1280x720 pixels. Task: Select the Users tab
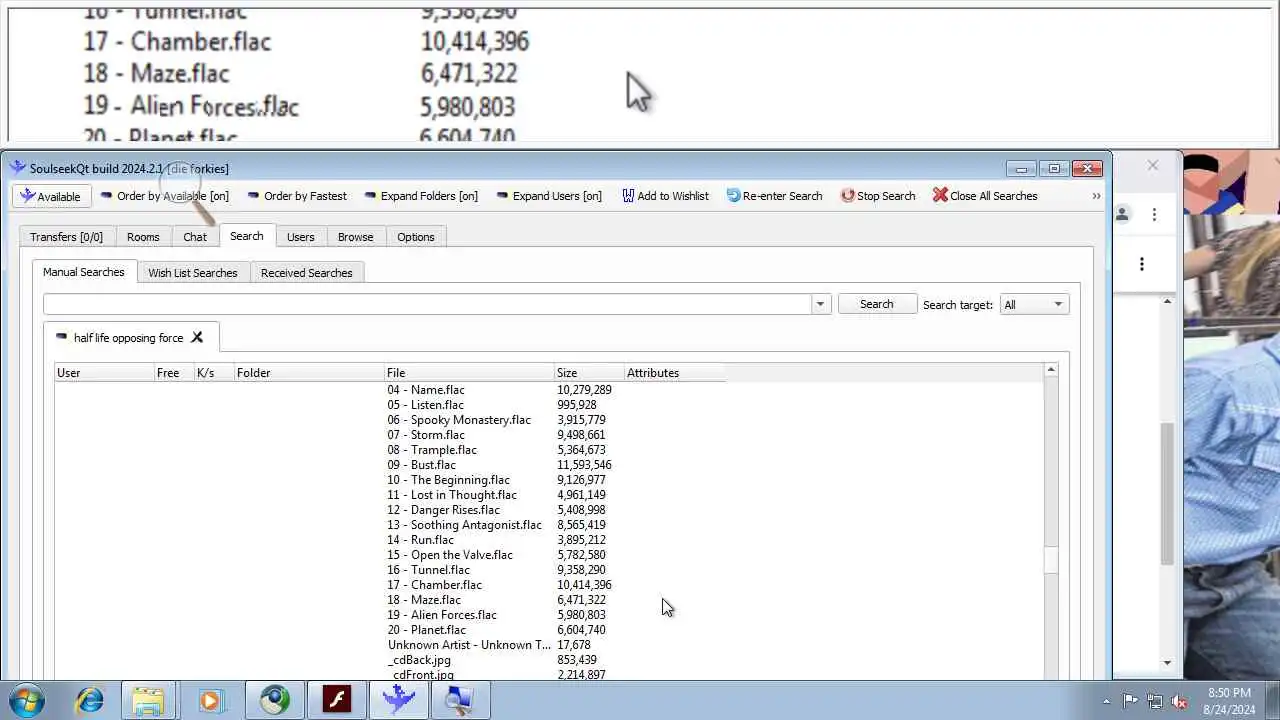300,237
